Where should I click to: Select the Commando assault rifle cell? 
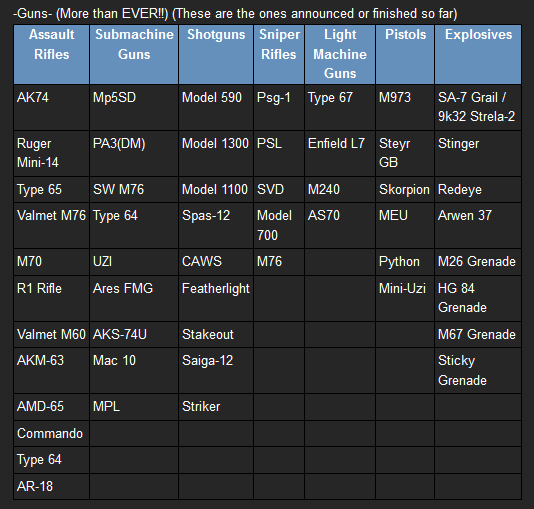click(51, 433)
